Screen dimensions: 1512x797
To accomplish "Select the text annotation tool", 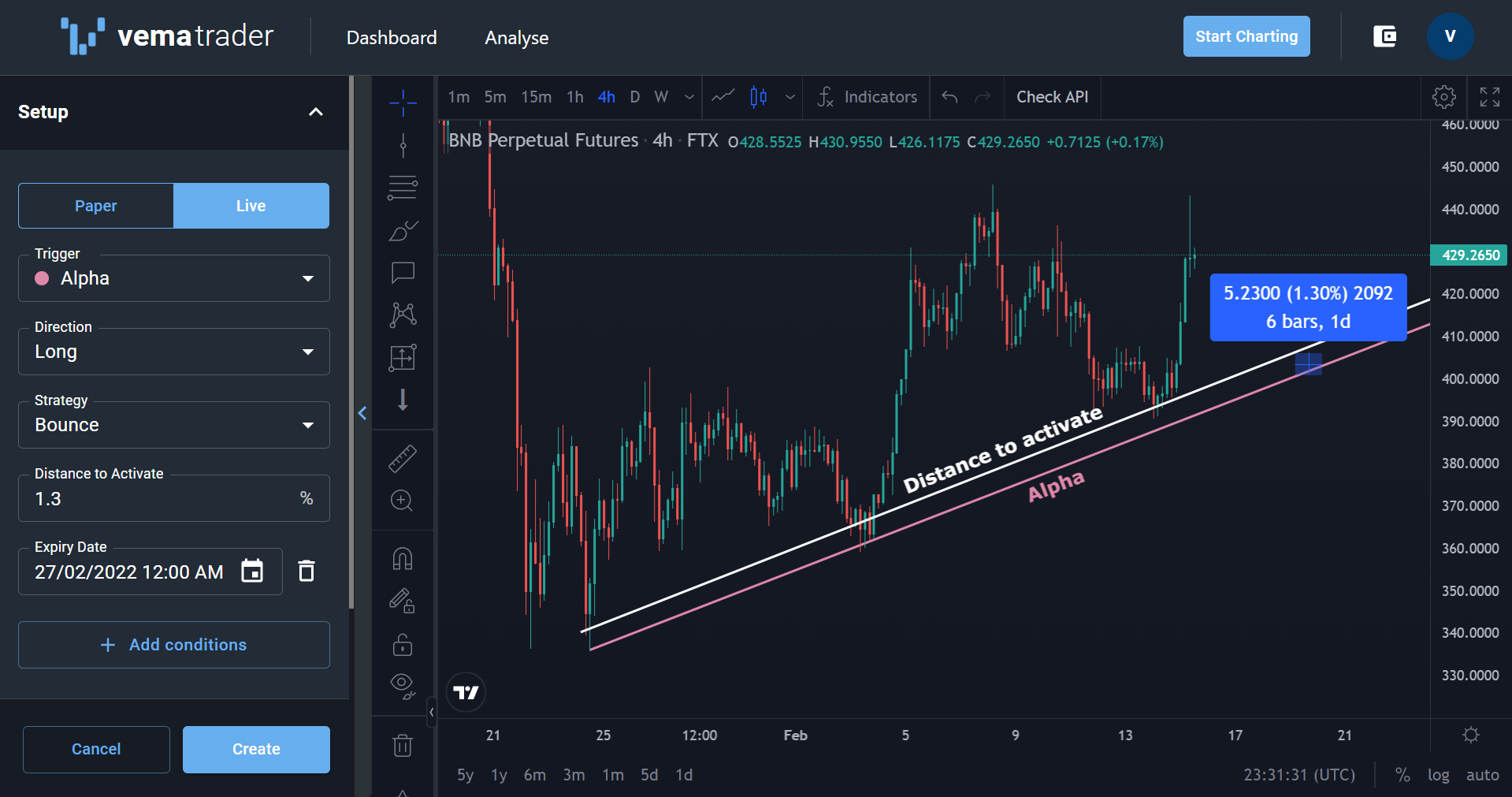I will click(403, 273).
